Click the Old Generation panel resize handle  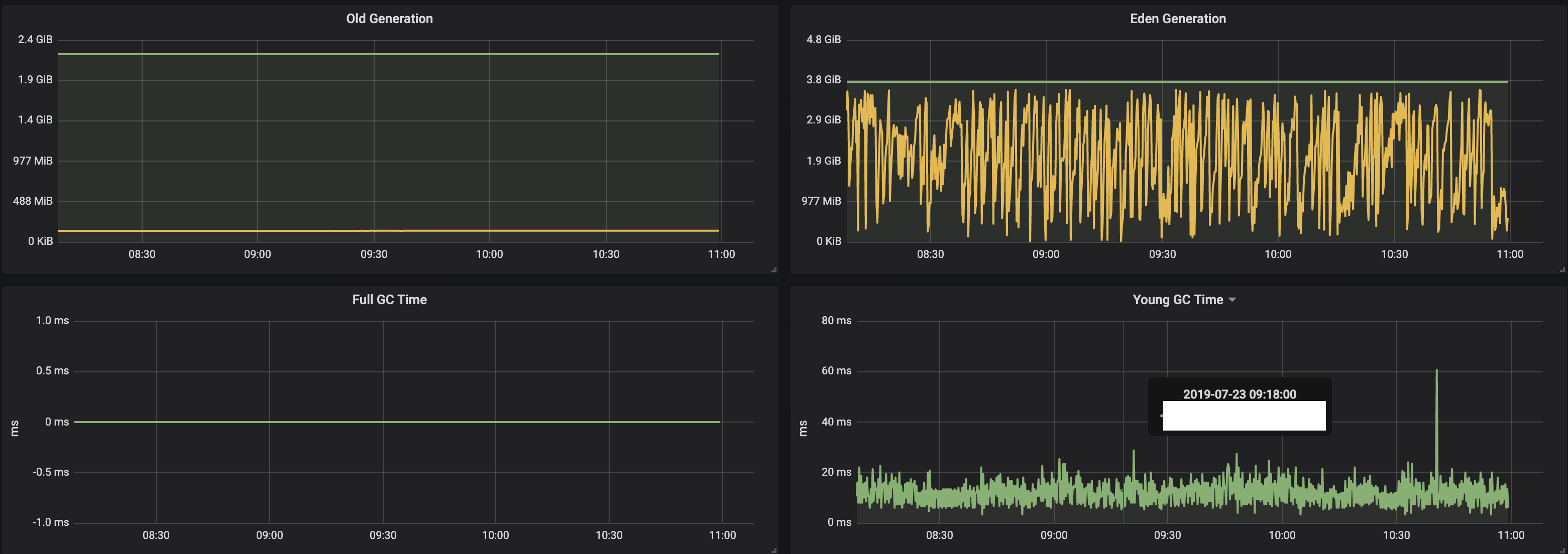pyautogui.click(x=773, y=269)
